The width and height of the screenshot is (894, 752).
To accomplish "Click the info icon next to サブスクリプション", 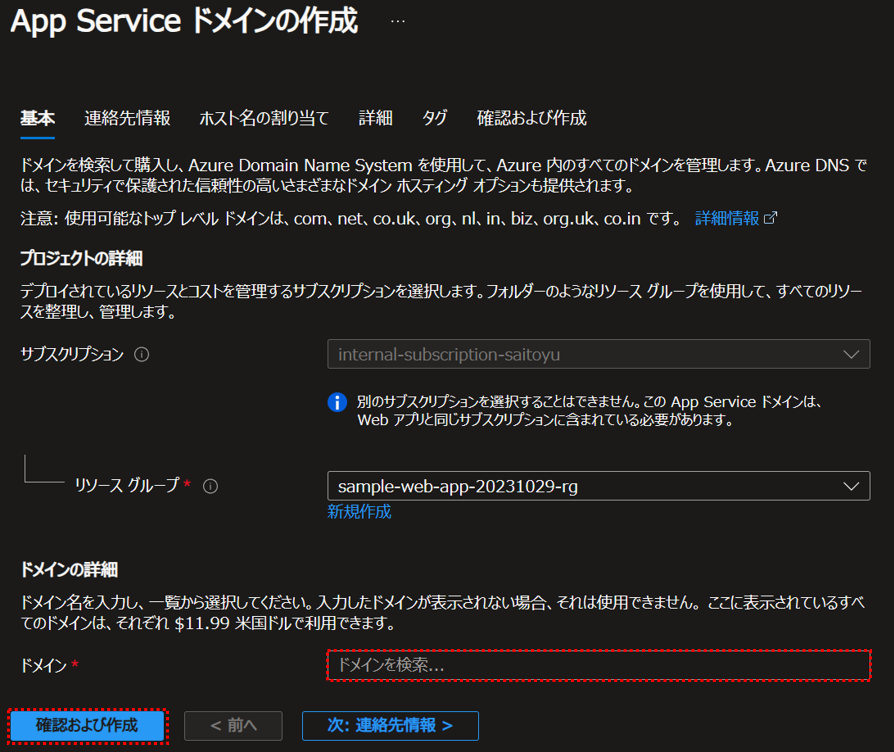I will point(141,355).
